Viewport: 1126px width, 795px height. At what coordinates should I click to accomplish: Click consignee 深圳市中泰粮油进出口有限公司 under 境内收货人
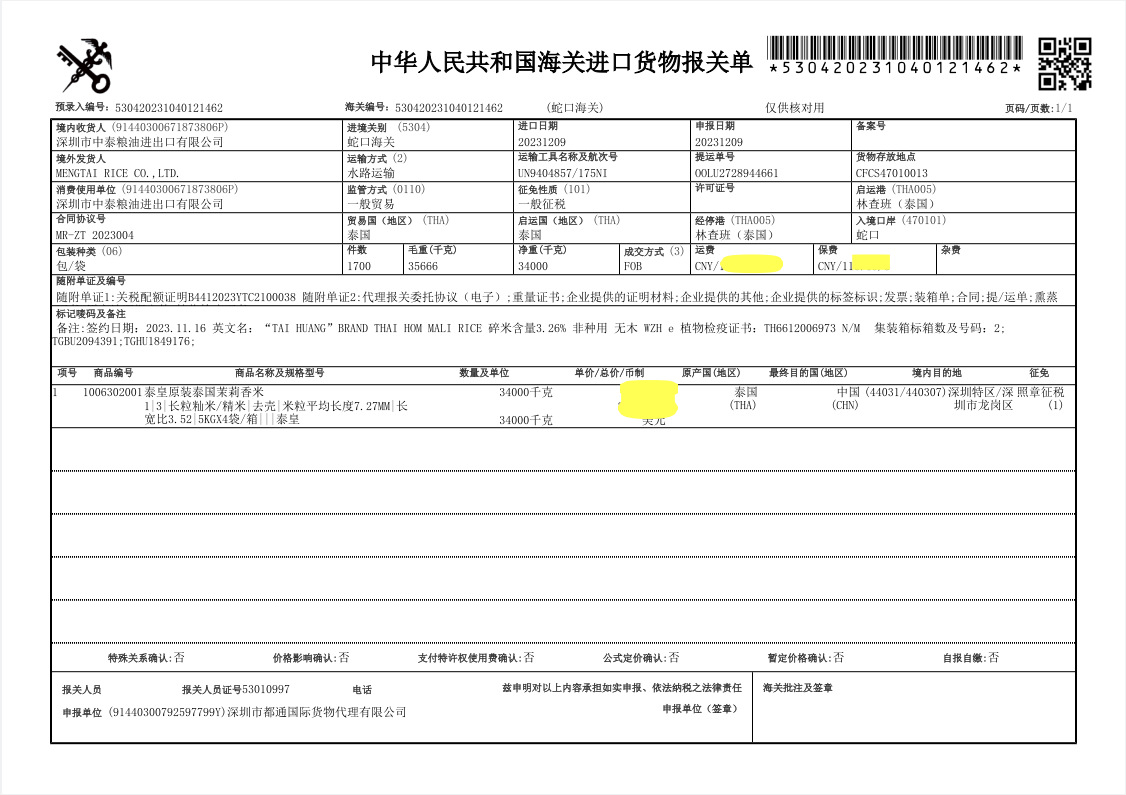(x=140, y=142)
